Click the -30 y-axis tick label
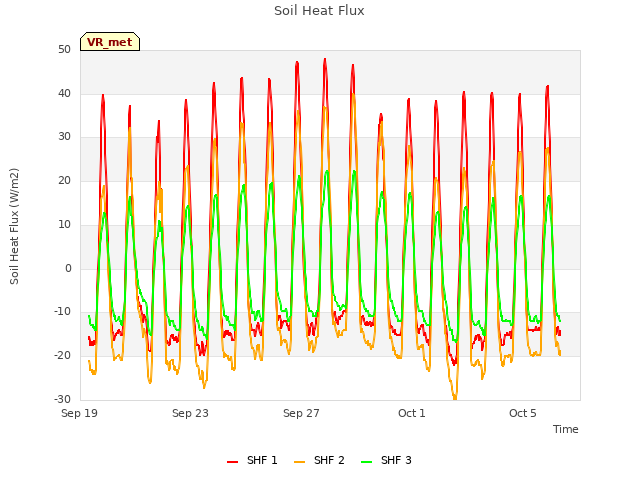 pos(62,399)
